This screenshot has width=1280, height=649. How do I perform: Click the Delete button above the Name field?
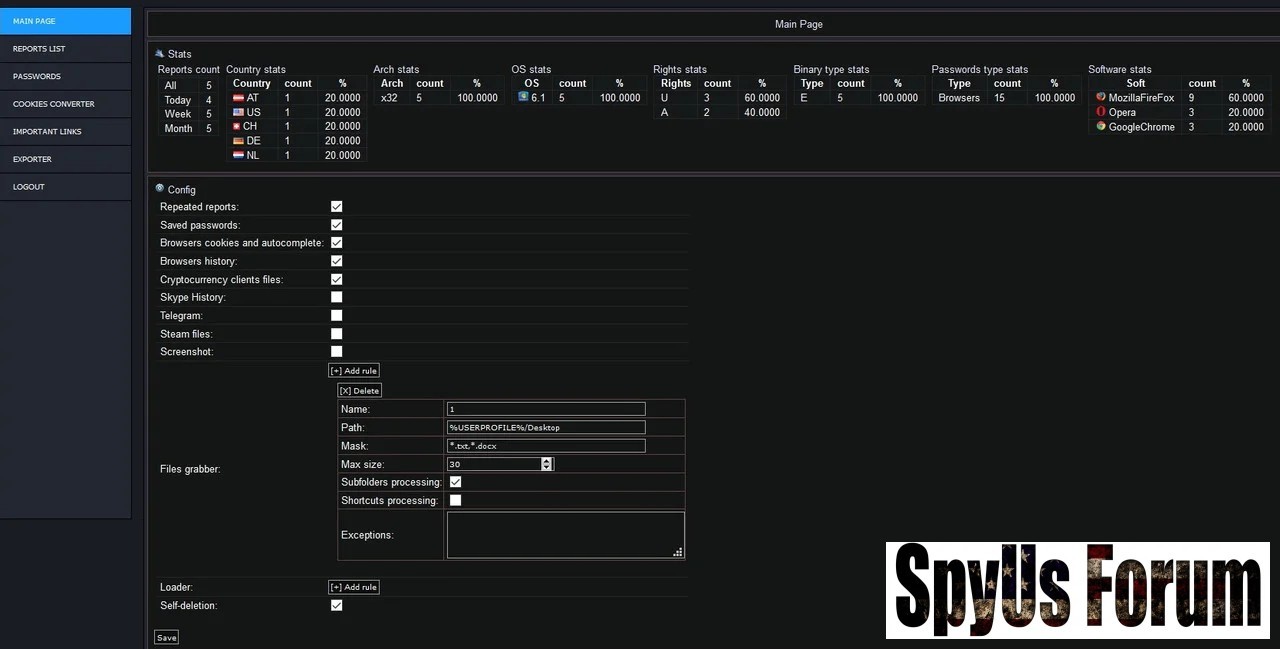pos(359,391)
